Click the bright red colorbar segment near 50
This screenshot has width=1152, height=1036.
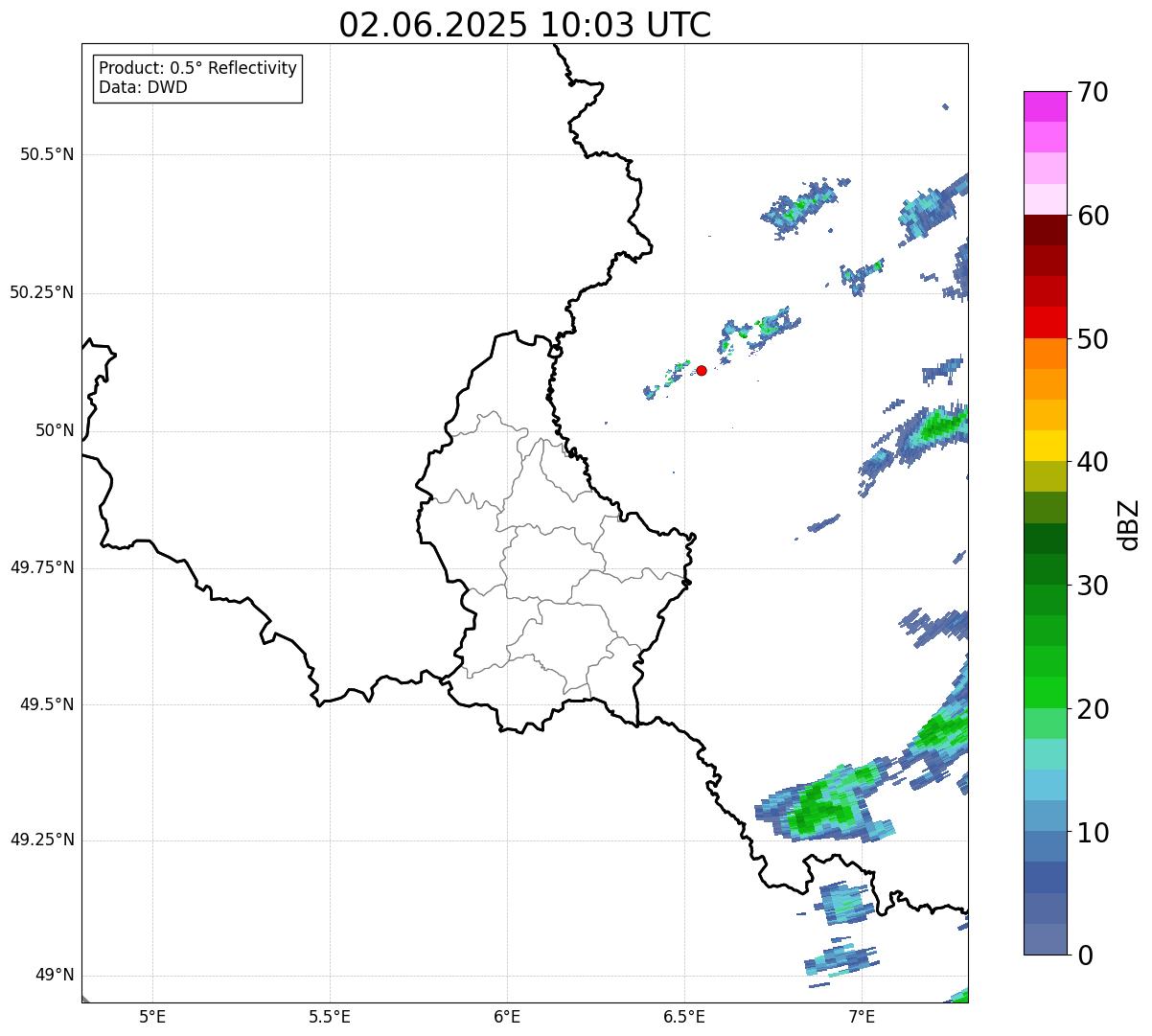(1046, 323)
